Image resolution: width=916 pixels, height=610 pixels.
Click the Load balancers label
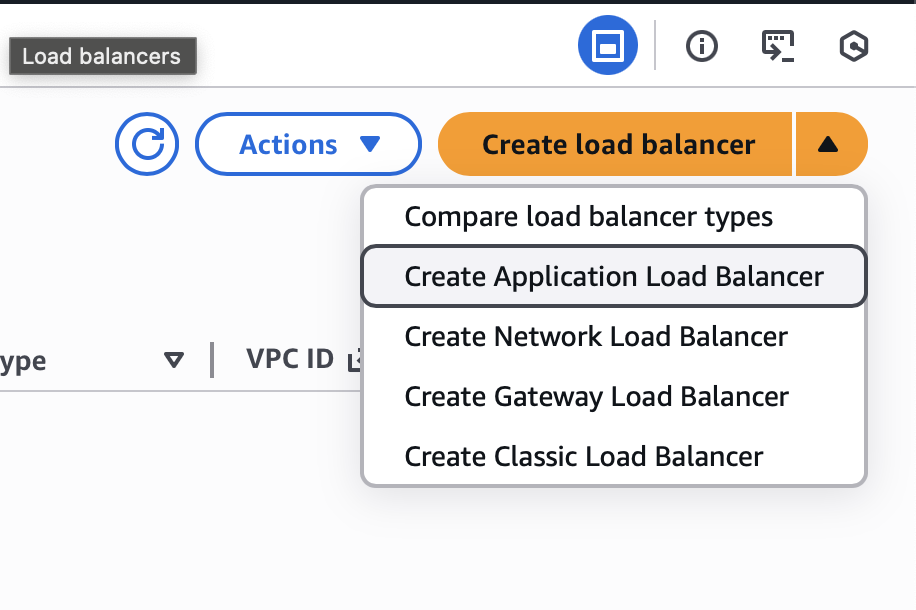click(101, 56)
